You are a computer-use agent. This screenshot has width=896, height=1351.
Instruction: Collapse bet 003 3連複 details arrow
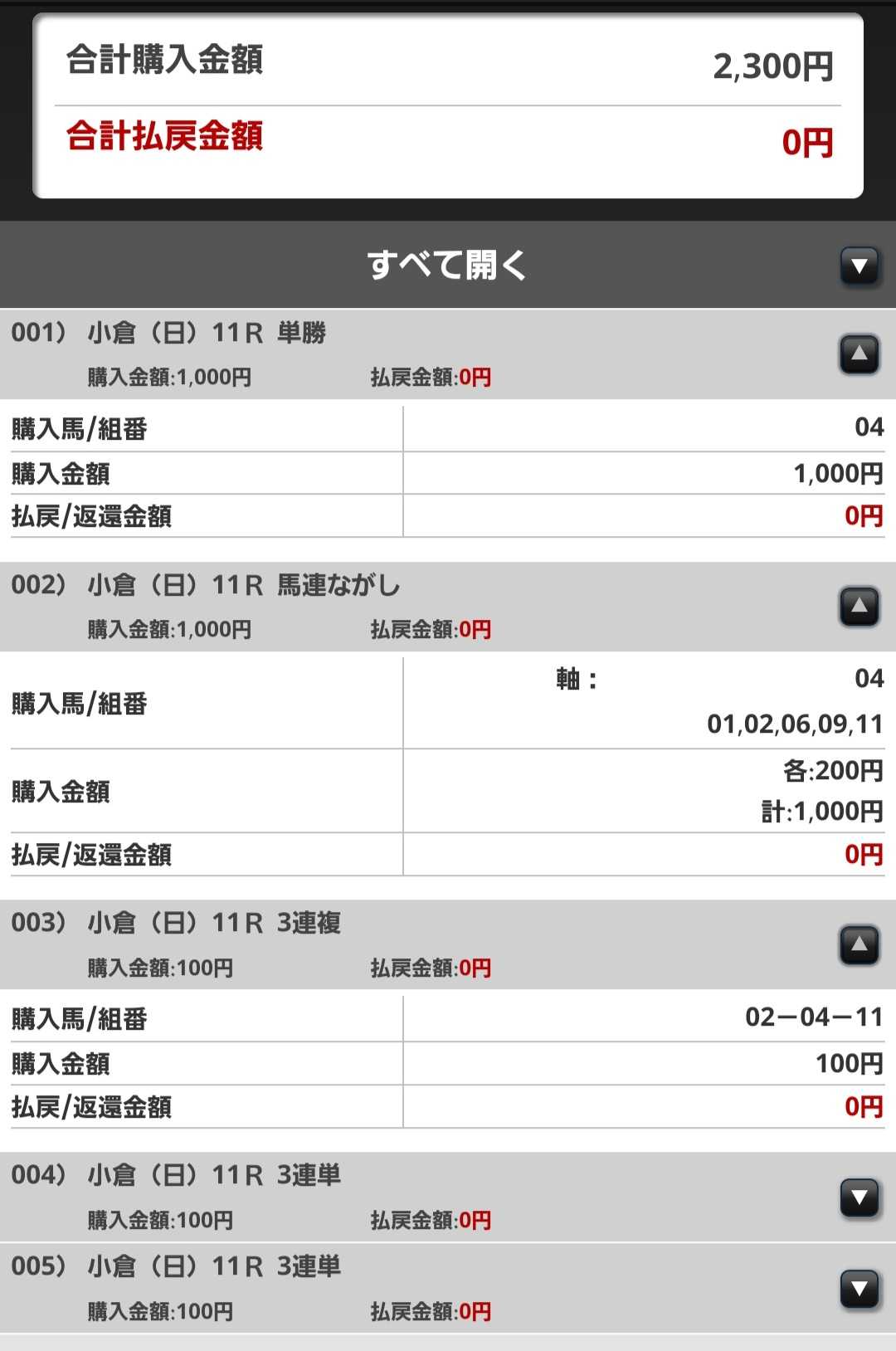click(x=859, y=945)
